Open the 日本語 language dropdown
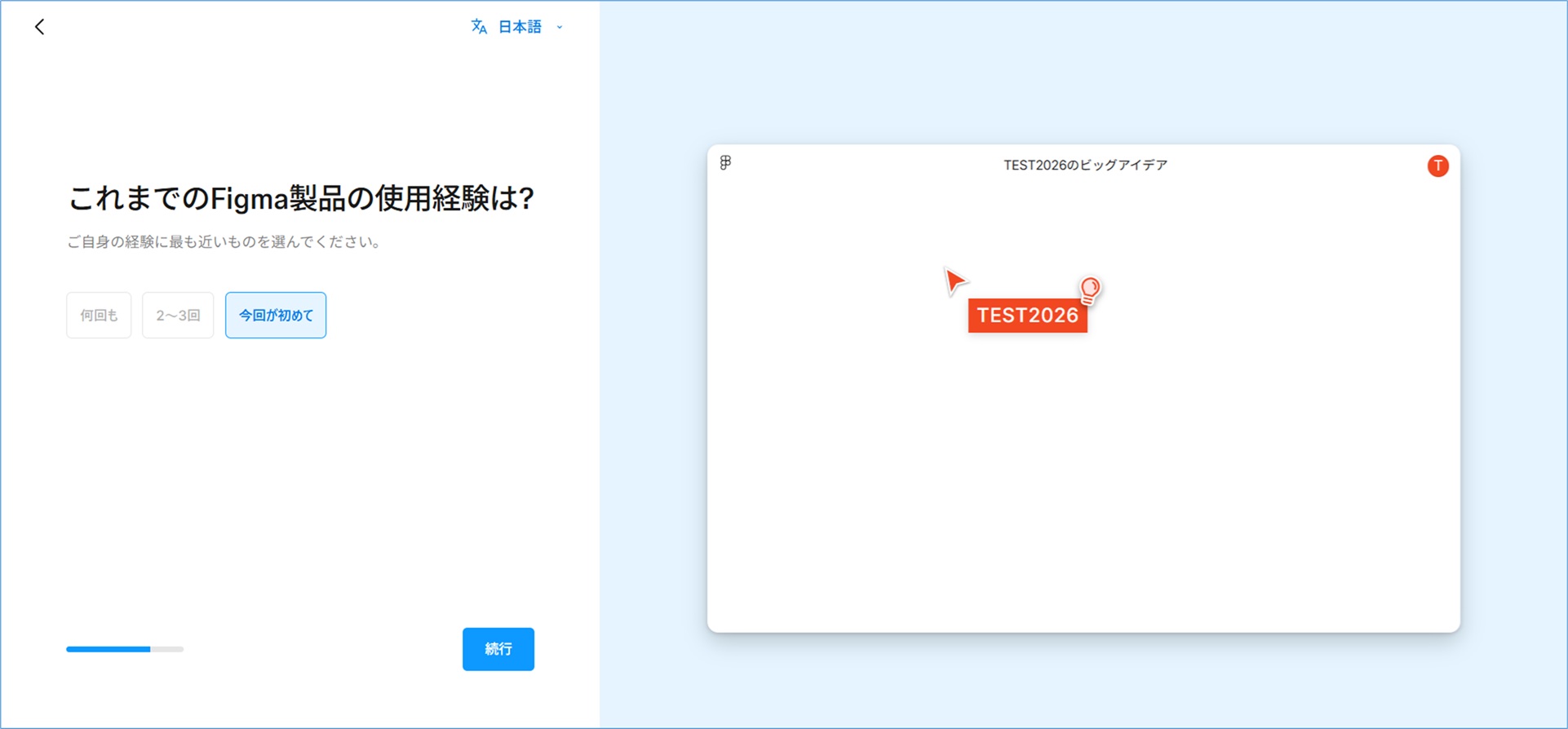 pyautogui.click(x=518, y=27)
